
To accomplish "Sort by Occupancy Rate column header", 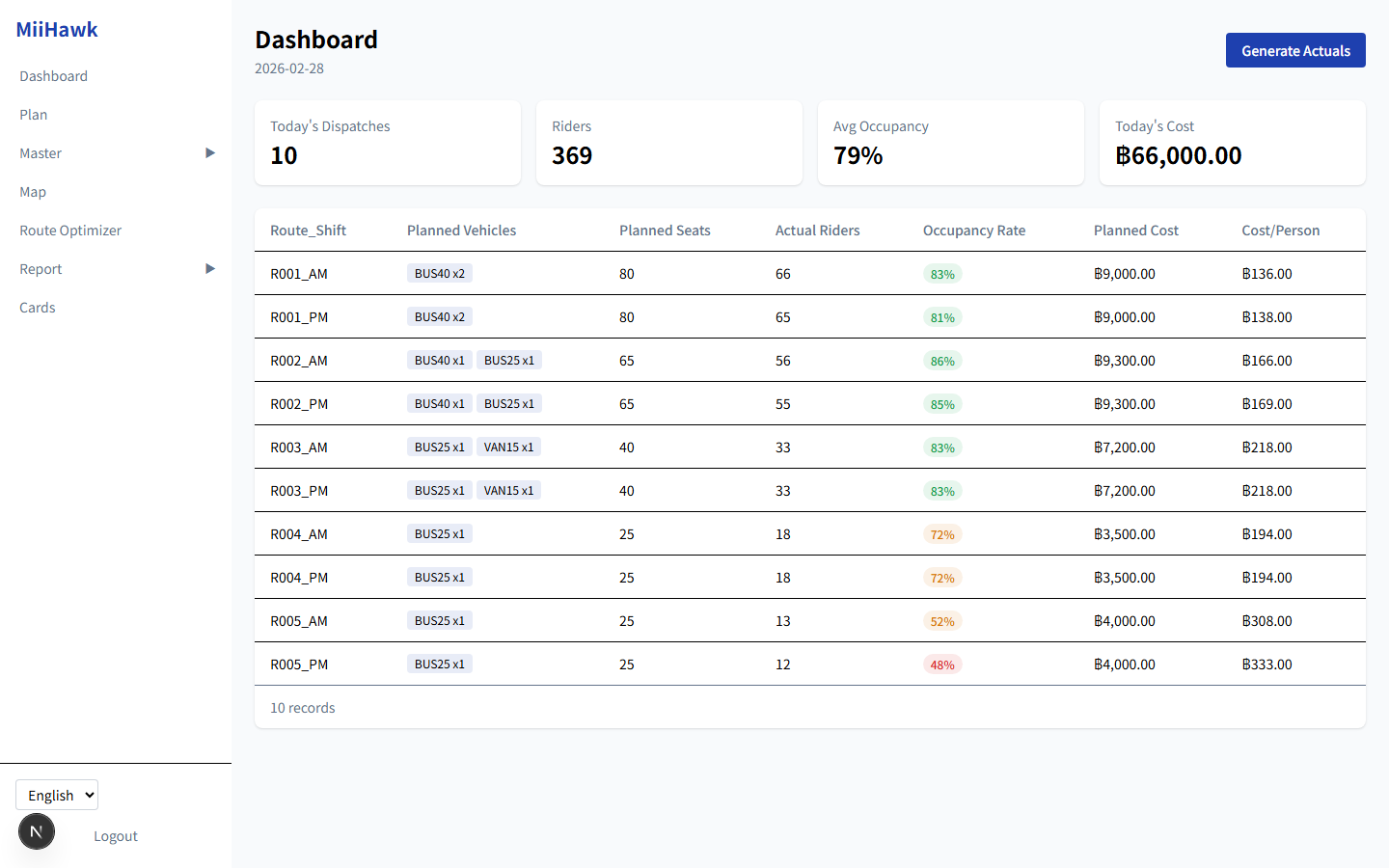I will (x=974, y=231).
